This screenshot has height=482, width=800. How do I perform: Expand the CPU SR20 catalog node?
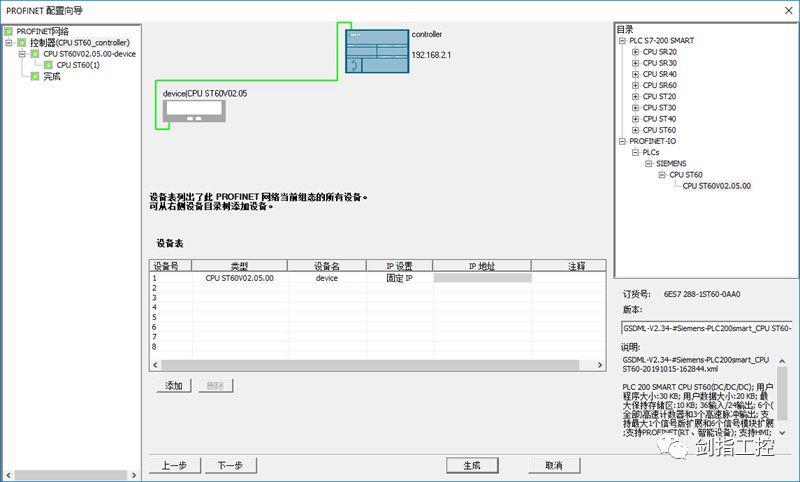pyautogui.click(x=635, y=52)
